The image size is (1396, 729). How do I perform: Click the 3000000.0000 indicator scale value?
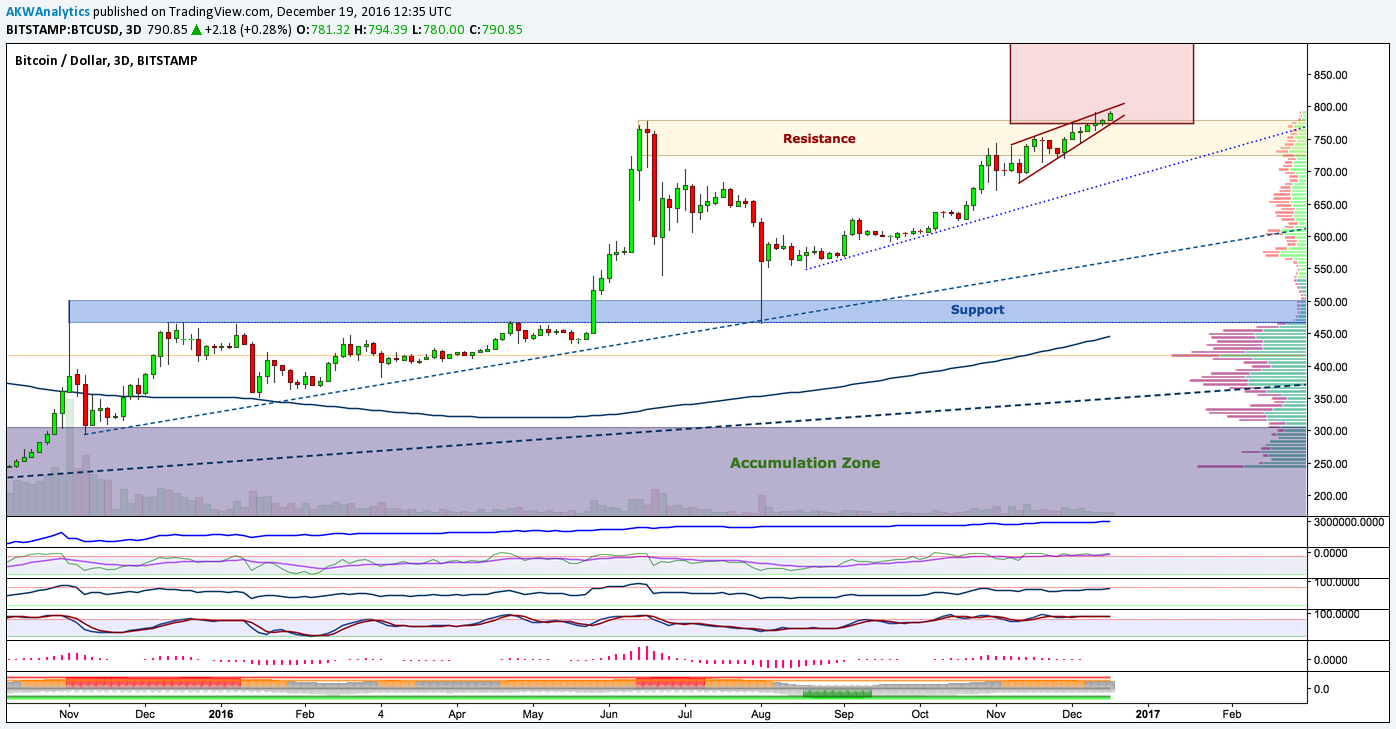pos(1349,522)
